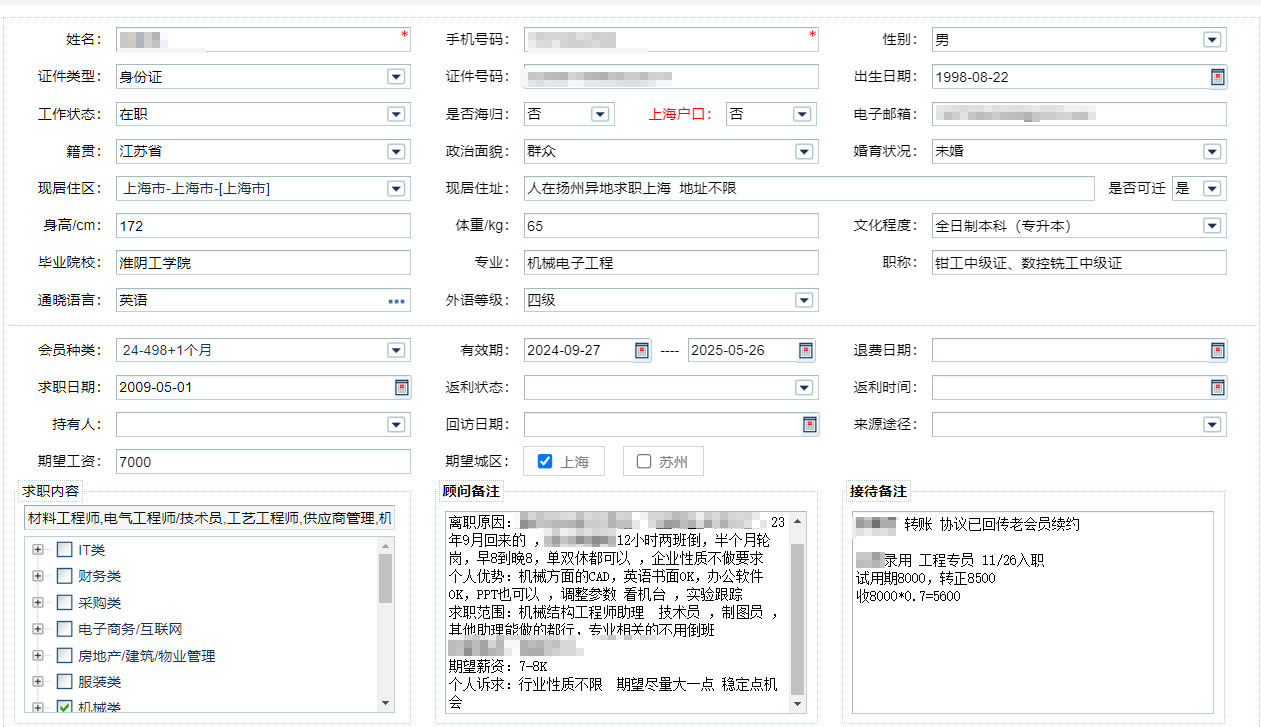
Task: Open the 籍贯 dropdown showing 江苏省
Action: pos(396,152)
